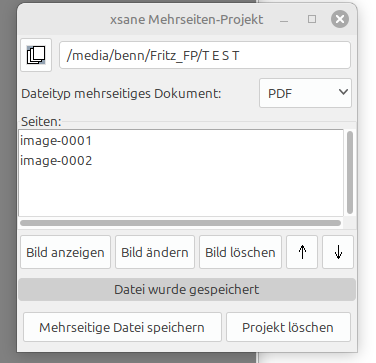The height and width of the screenshot is (363, 376).
Task: Close the xsane Mehrseiten-Projekt window
Action: click(x=340, y=19)
